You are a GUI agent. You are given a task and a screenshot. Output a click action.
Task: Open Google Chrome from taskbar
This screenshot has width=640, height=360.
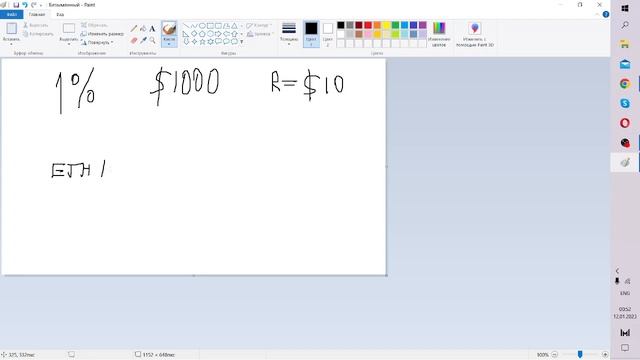625,84
